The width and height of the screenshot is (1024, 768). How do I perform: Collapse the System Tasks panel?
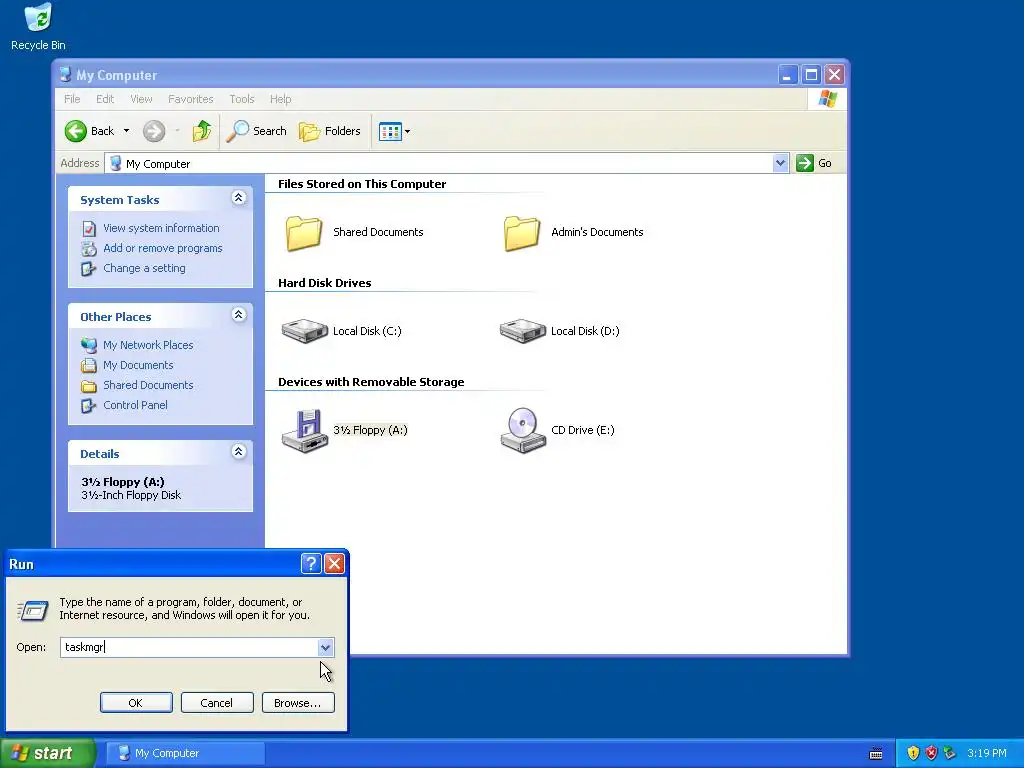pyautogui.click(x=238, y=198)
